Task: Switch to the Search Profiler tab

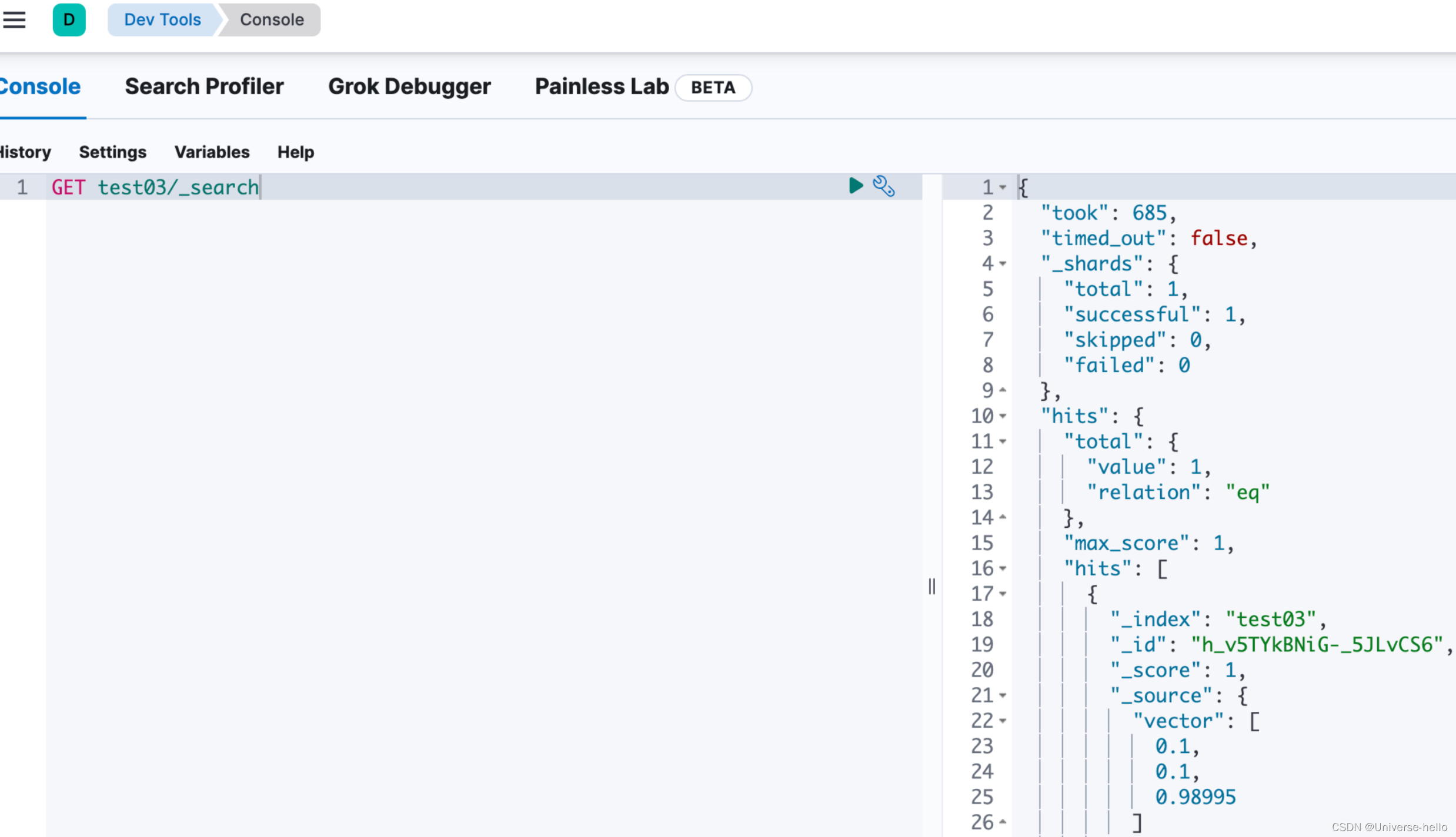Action: (204, 86)
